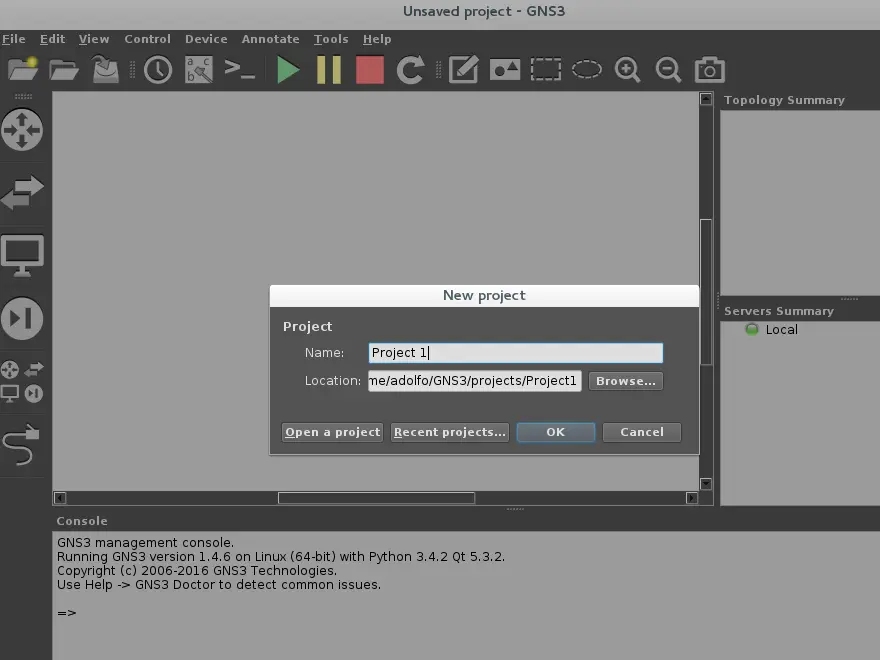Click the Console panel title
Image resolution: width=880 pixels, height=660 pixels.
click(x=82, y=521)
